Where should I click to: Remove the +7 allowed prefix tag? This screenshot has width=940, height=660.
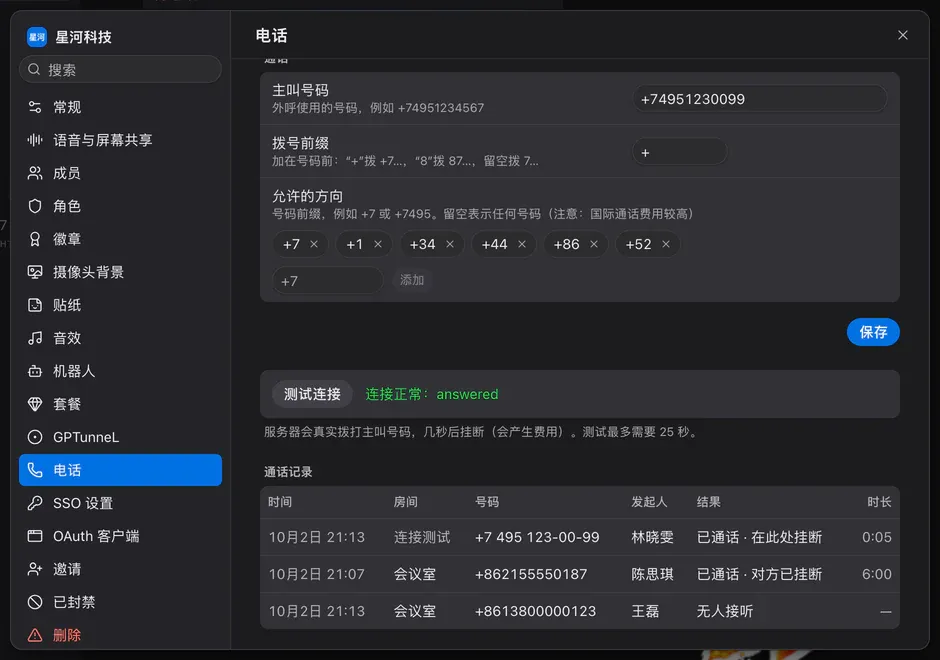[314, 244]
